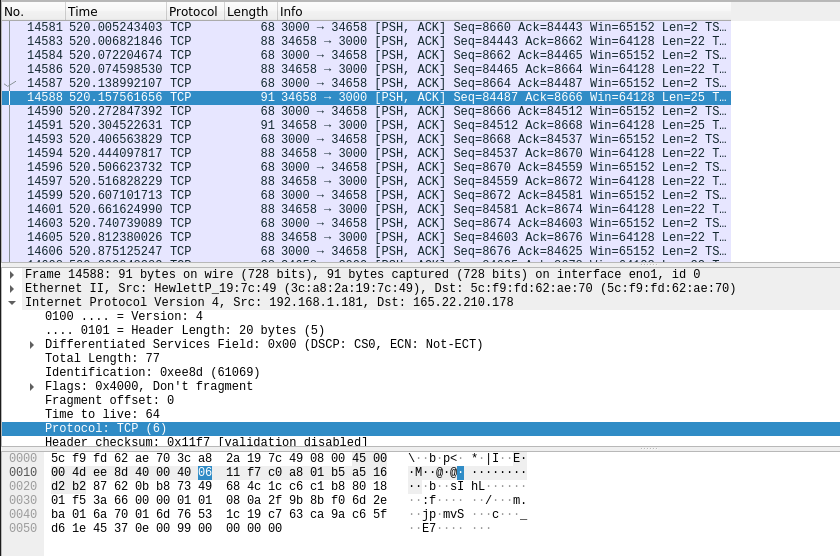840x556 pixels.
Task: Expand the Differentiated Services Field
Action: [x=33, y=344]
